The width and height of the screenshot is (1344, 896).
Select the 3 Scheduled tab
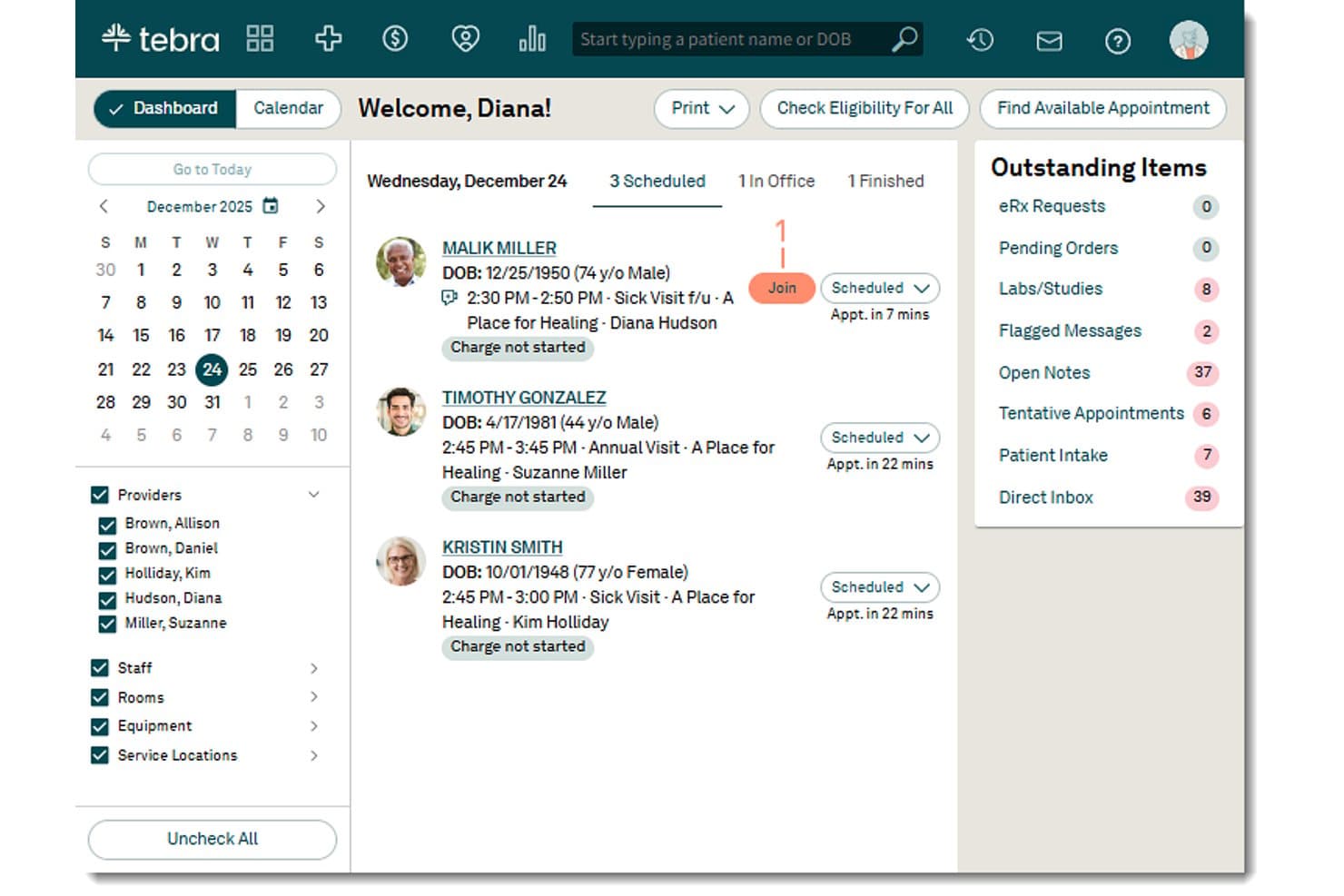click(x=657, y=181)
